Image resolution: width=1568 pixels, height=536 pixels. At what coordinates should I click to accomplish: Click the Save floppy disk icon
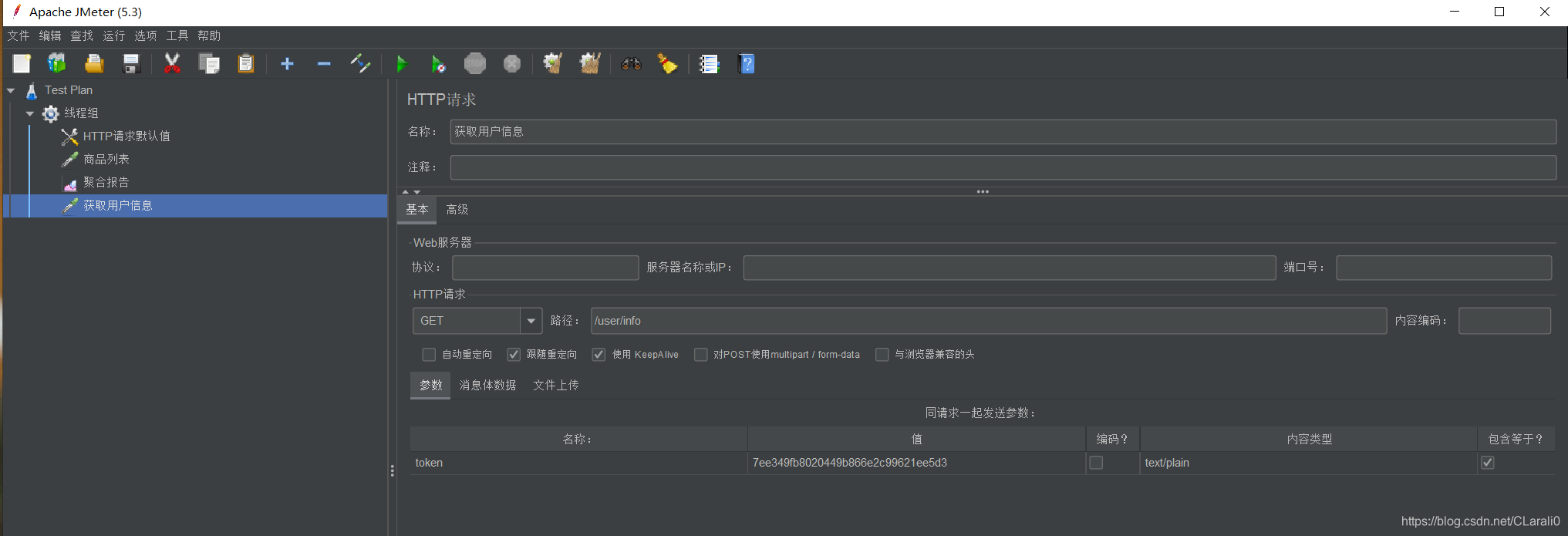(x=131, y=64)
